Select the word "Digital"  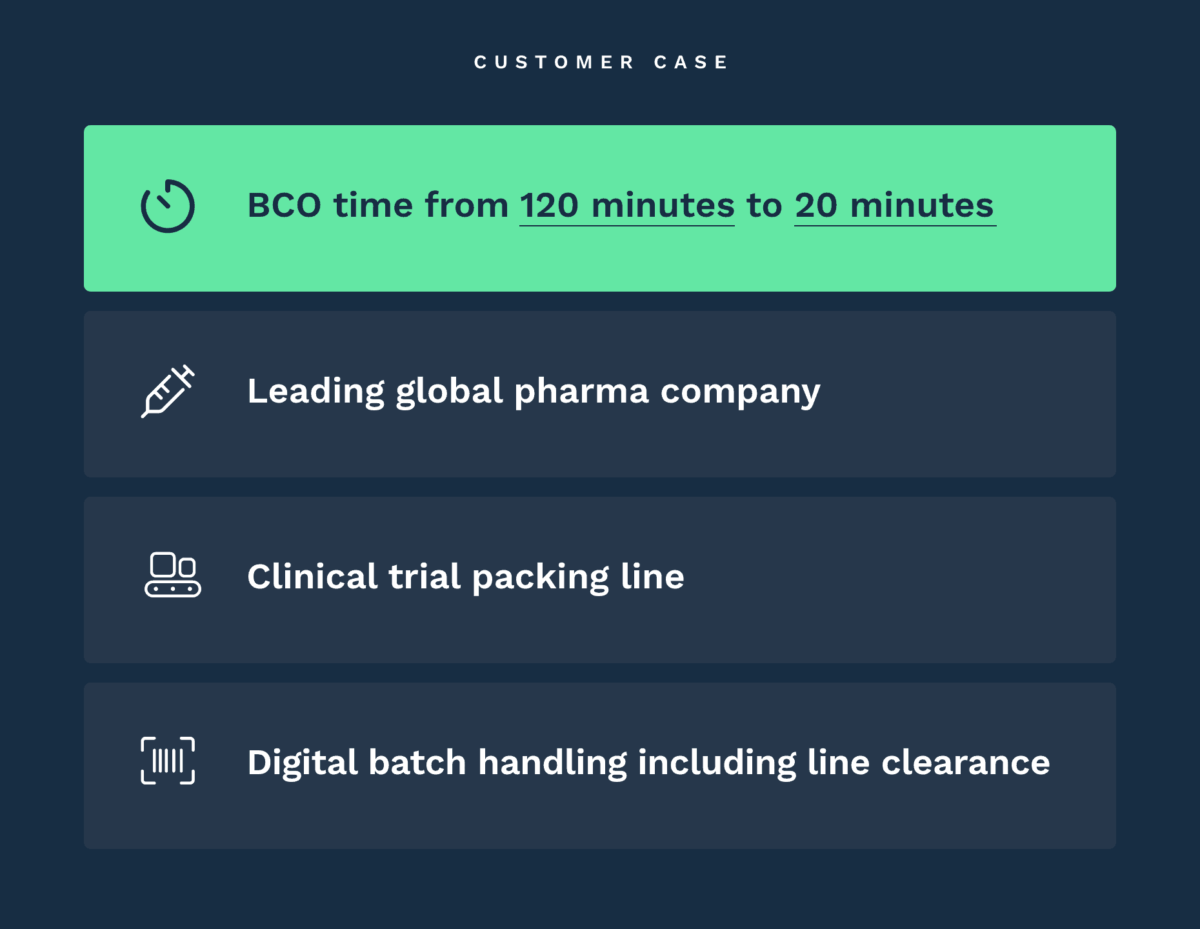[302, 763]
